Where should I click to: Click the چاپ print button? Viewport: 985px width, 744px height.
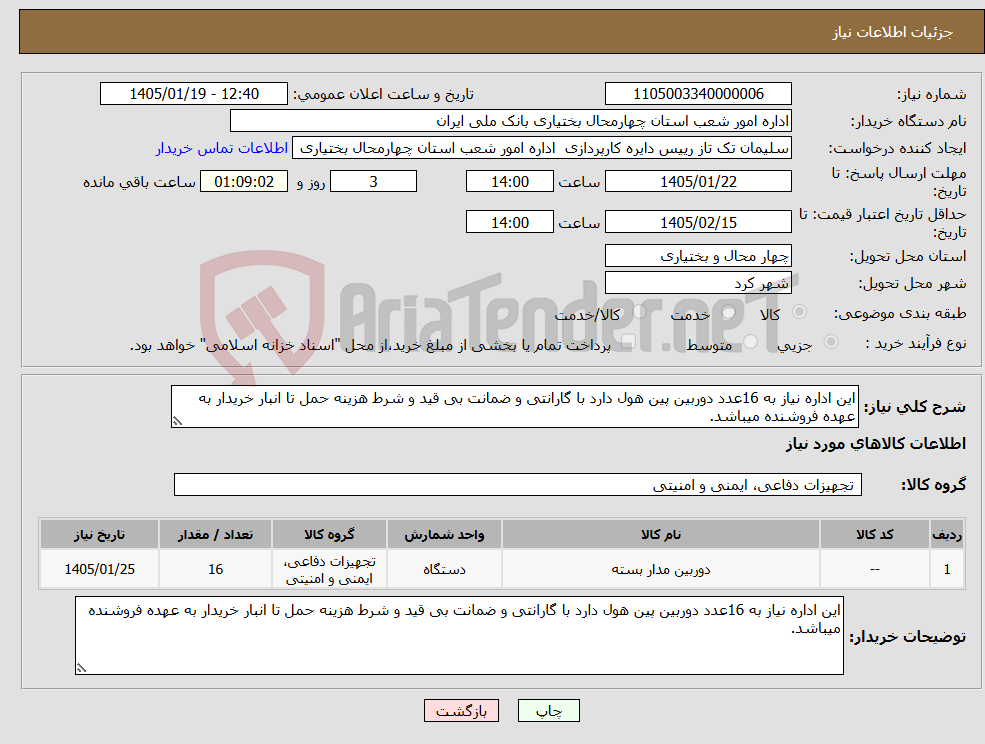point(548,711)
